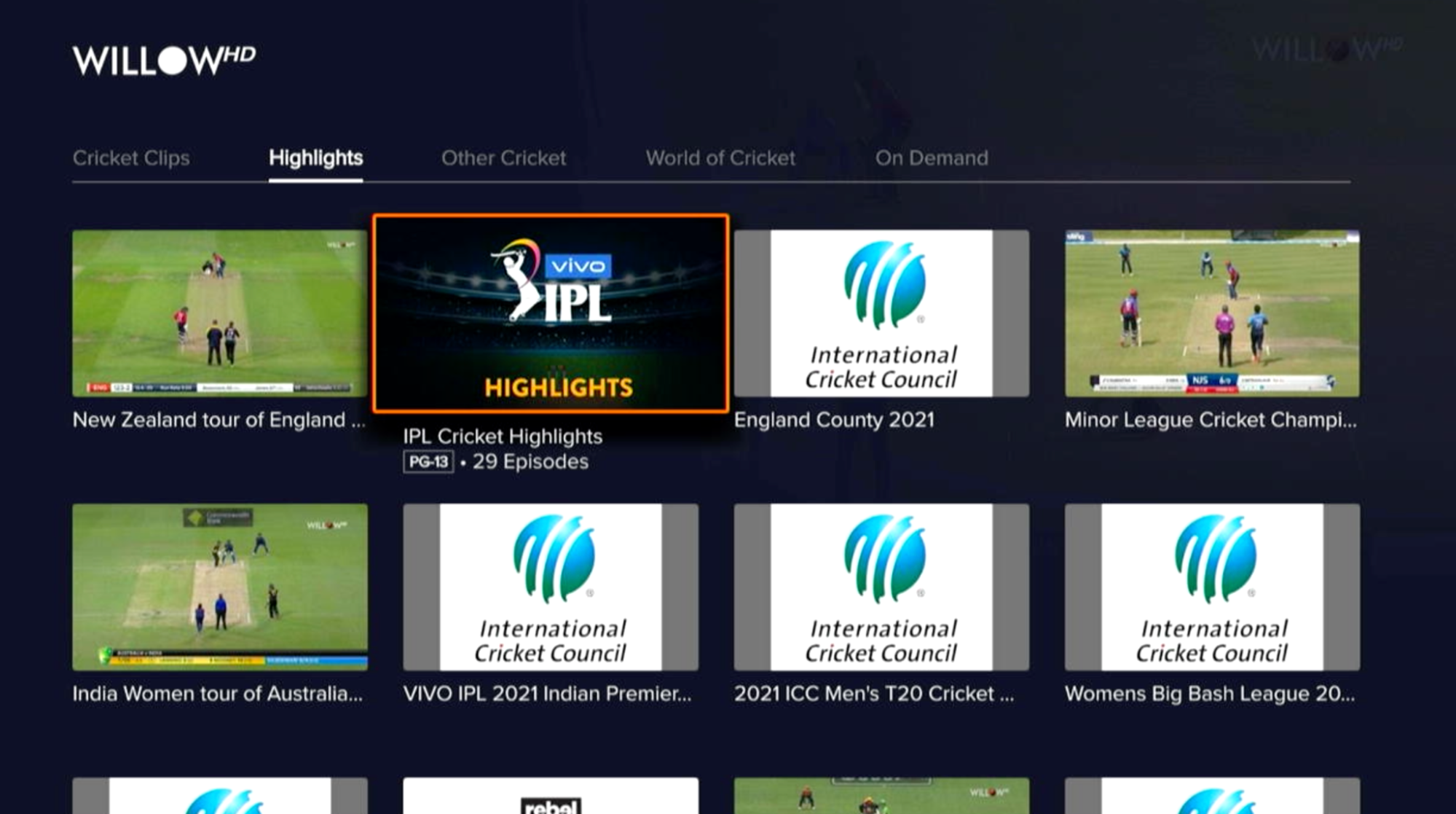Click the 'Womens Big Bash League' title
This screenshot has width=1456, height=814.
[x=1210, y=694]
